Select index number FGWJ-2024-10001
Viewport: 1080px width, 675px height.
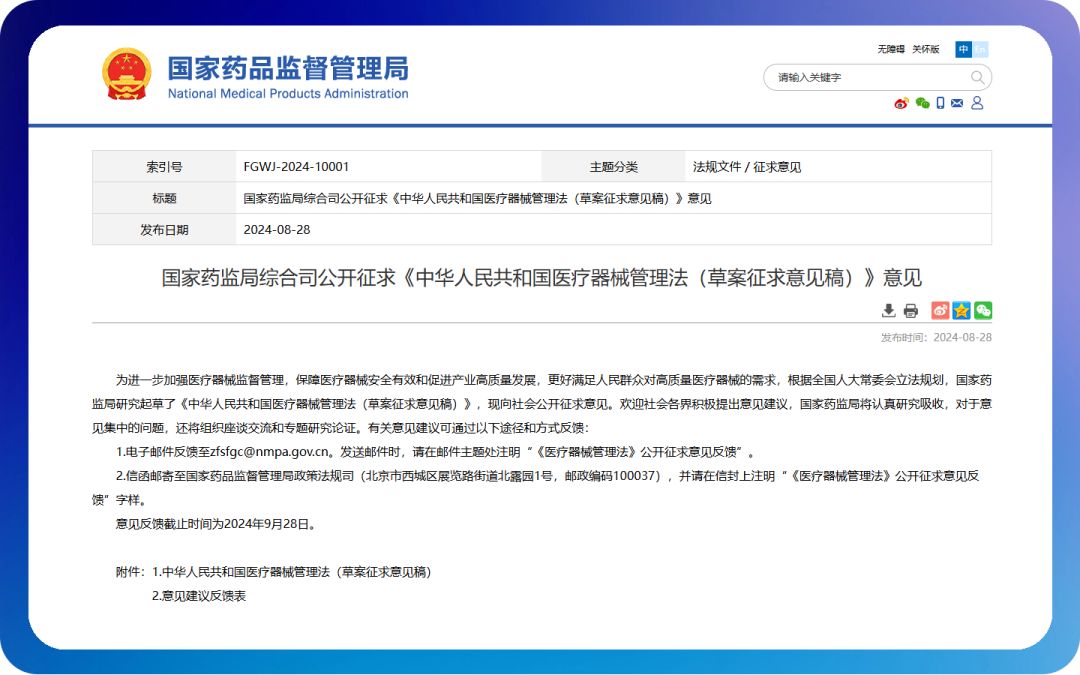[x=296, y=167]
